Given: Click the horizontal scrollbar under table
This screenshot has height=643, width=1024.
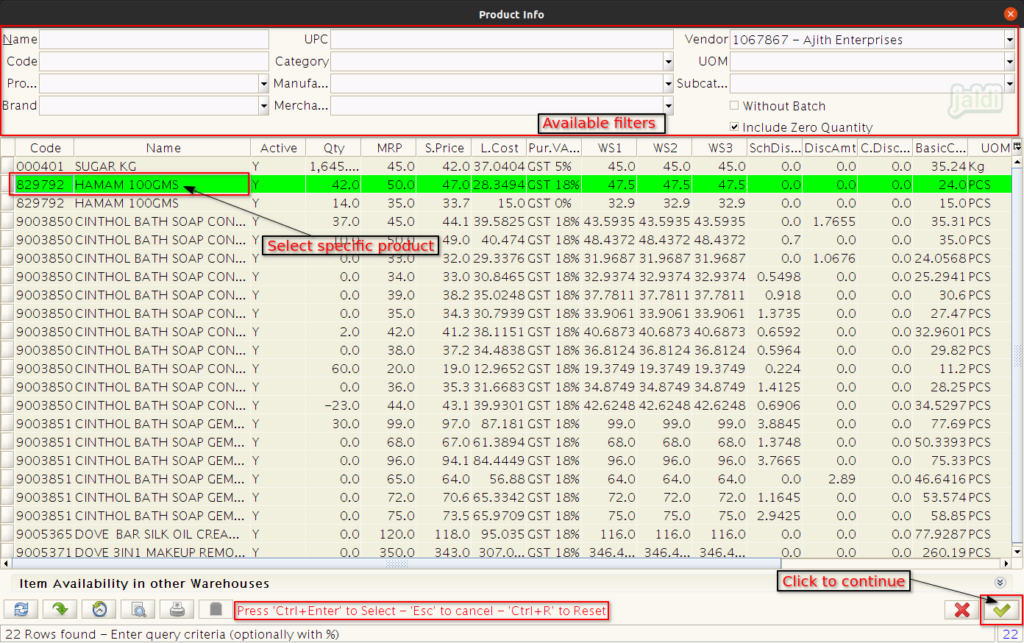Looking at the screenshot, I should [x=395, y=563].
